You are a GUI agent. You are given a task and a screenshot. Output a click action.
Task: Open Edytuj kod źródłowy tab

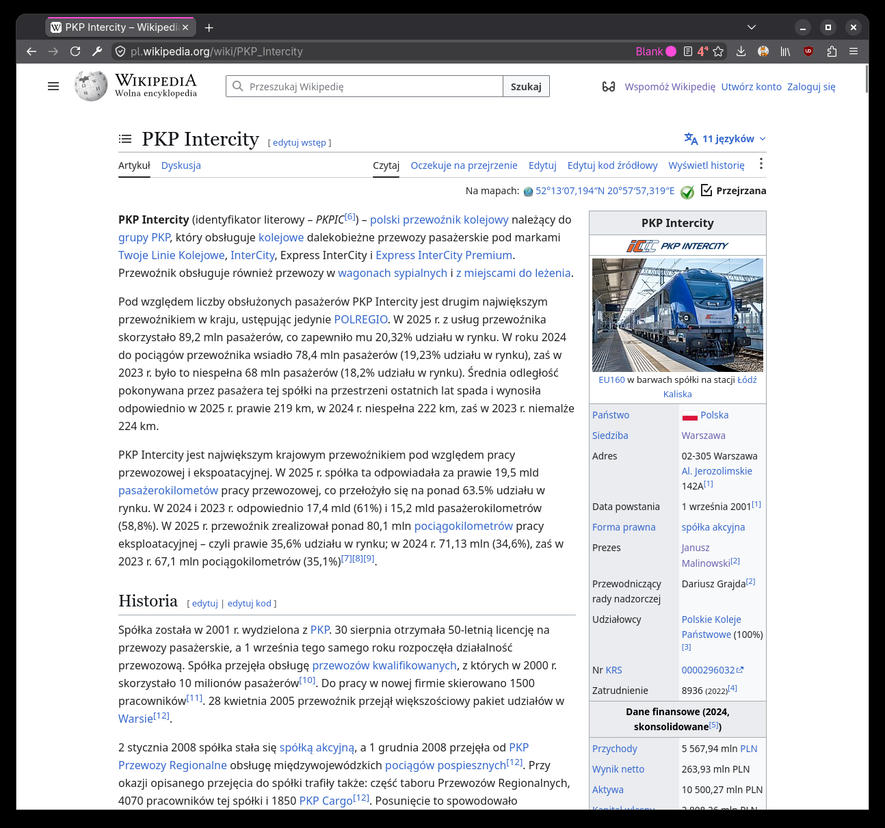point(612,165)
